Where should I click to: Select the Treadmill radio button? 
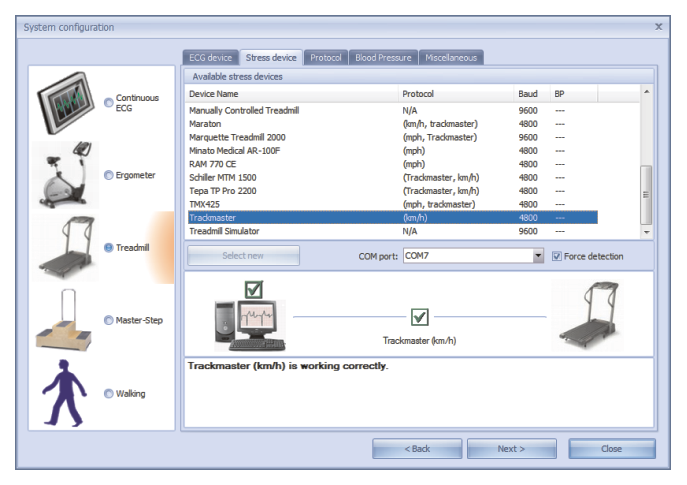[x=109, y=248]
